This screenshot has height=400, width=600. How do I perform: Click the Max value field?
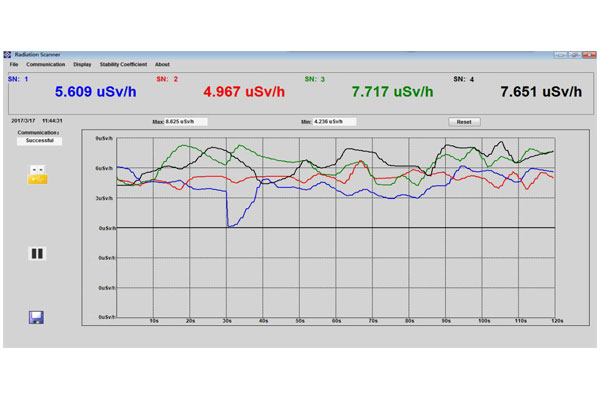pyautogui.click(x=186, y=121)
